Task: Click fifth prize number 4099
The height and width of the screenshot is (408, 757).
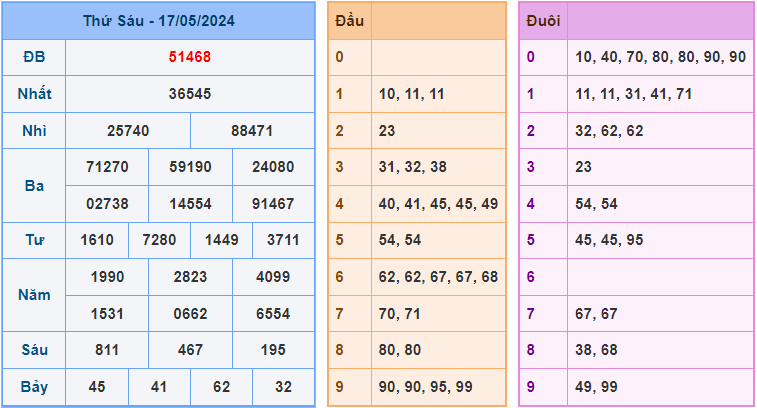Action: pyautogui.click(x=273, y=277)
